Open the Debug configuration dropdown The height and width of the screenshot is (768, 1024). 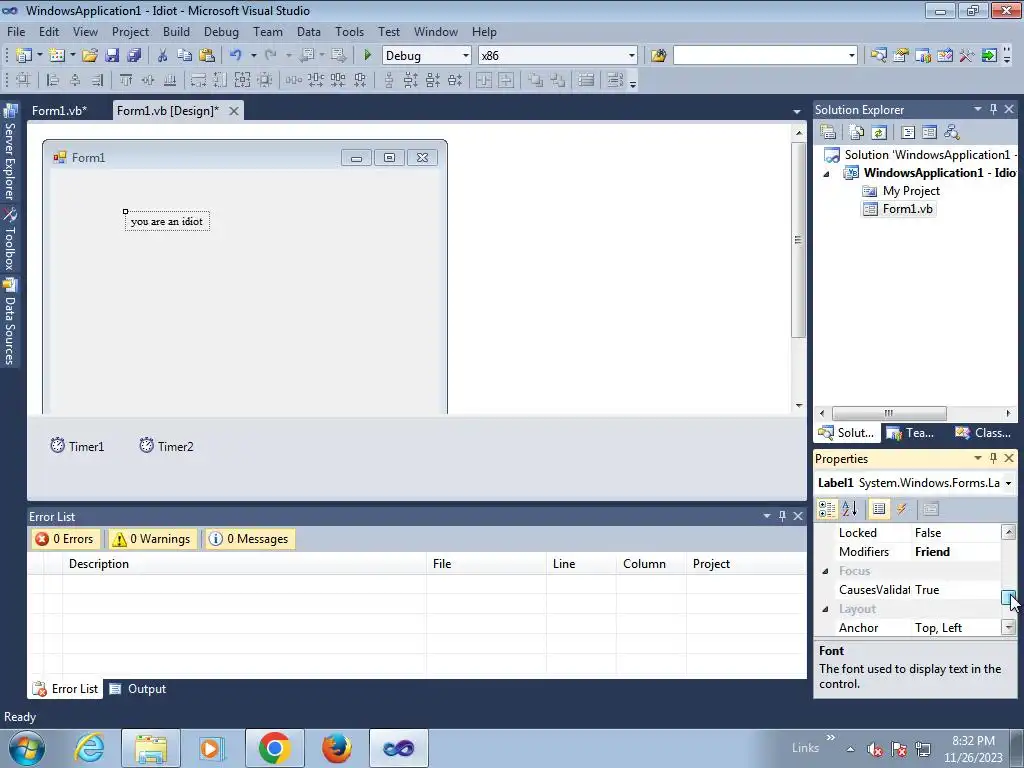point(466,56)
